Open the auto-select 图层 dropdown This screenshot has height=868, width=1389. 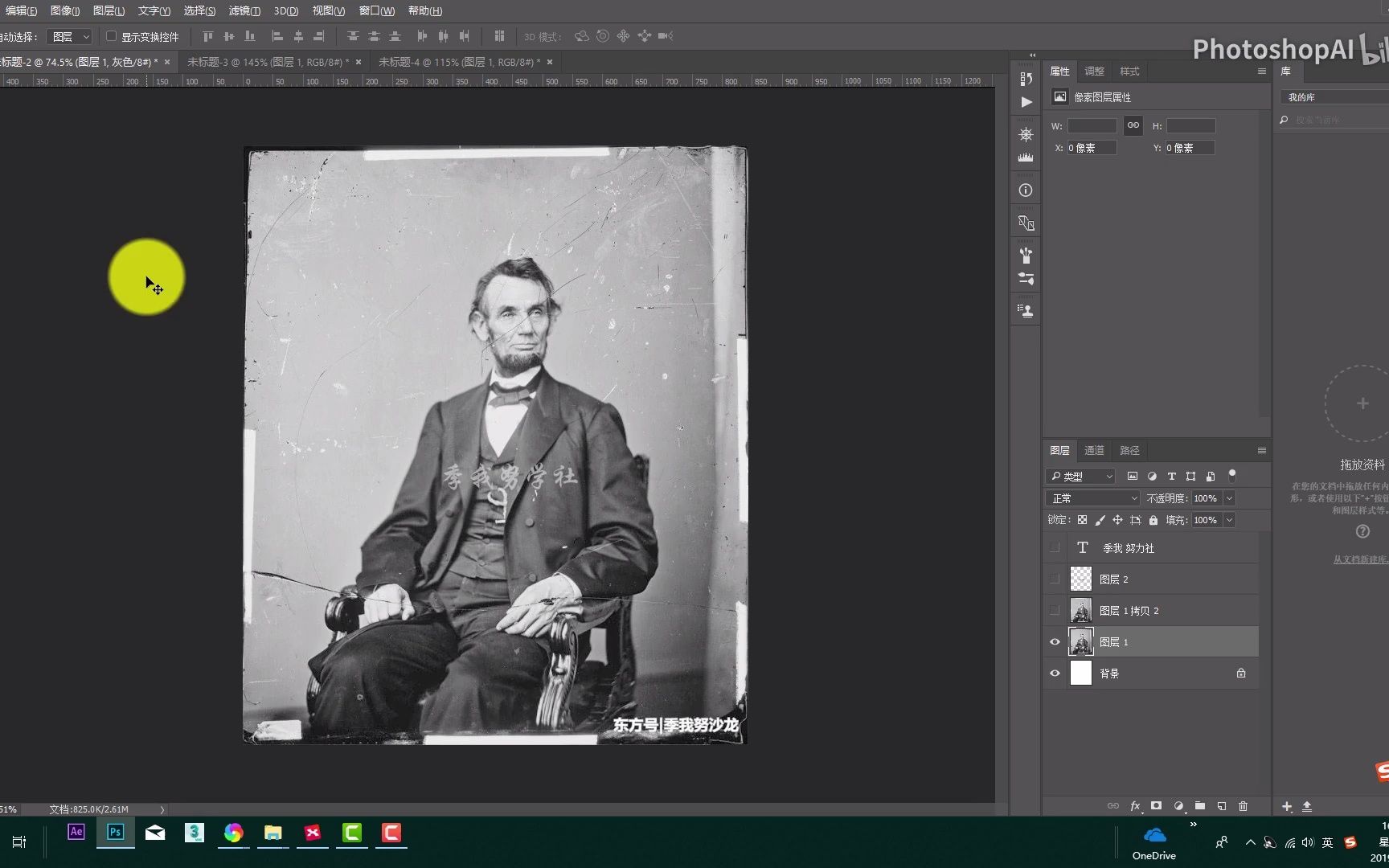coord(70,37)
